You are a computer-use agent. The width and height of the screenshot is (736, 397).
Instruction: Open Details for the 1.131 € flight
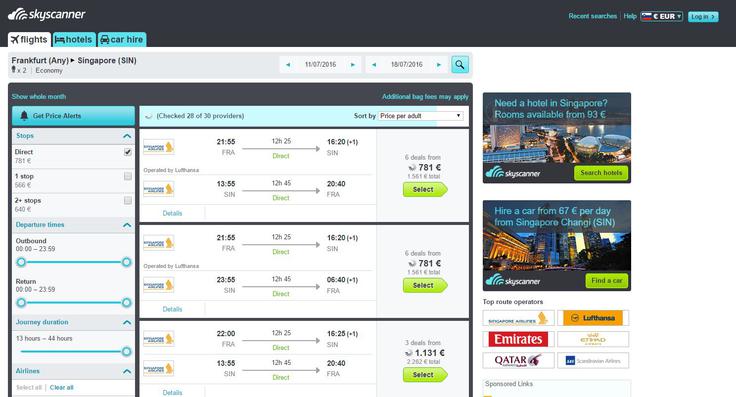(172, 393)
